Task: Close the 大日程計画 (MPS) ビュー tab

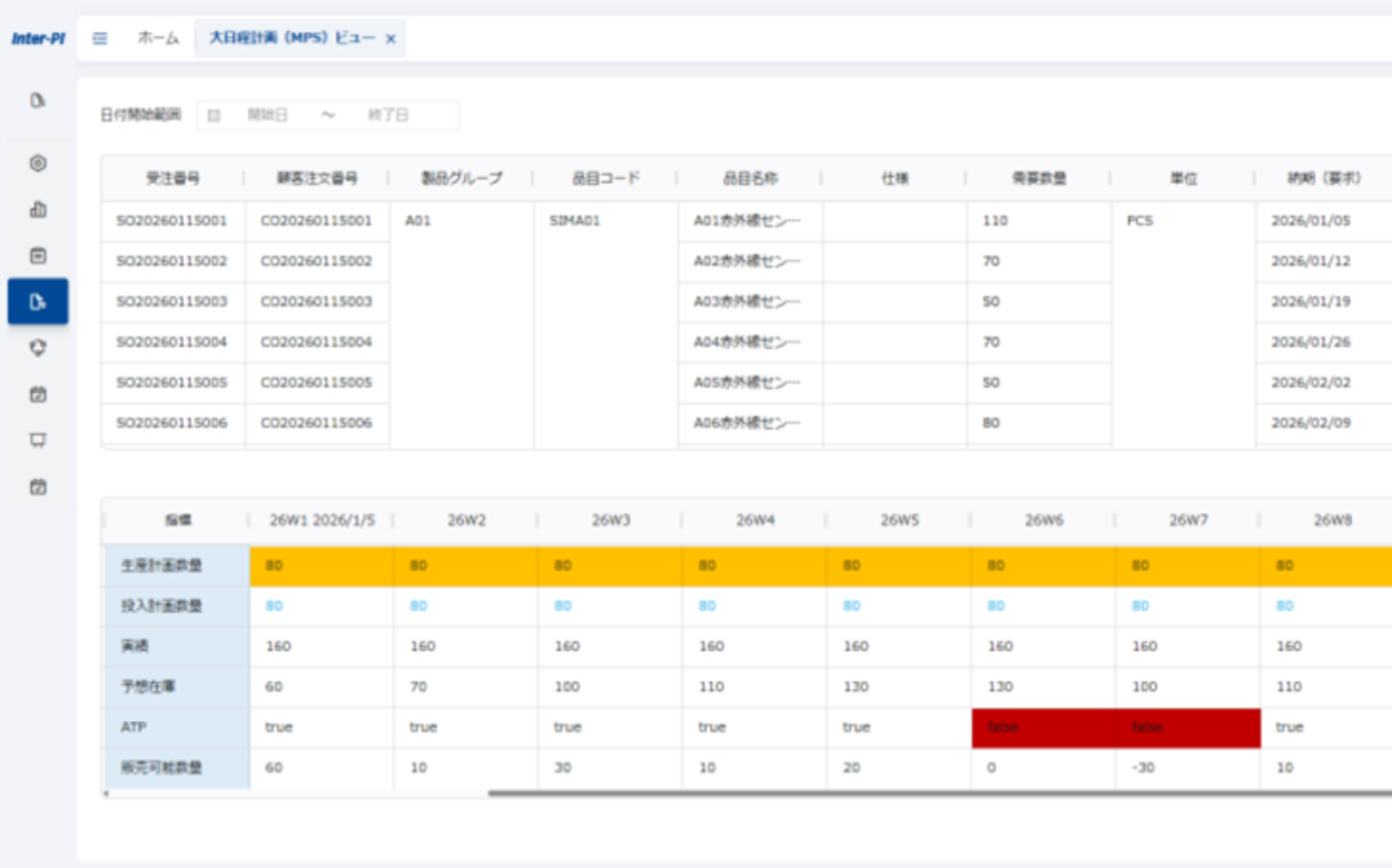Action: pos(391,39)
